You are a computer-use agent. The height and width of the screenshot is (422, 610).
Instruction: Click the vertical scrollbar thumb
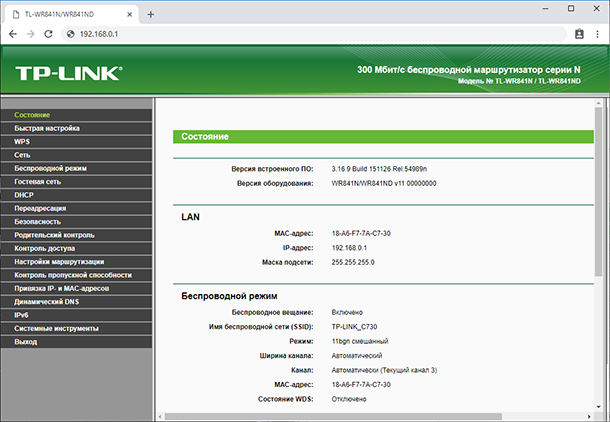coord(598,192)
